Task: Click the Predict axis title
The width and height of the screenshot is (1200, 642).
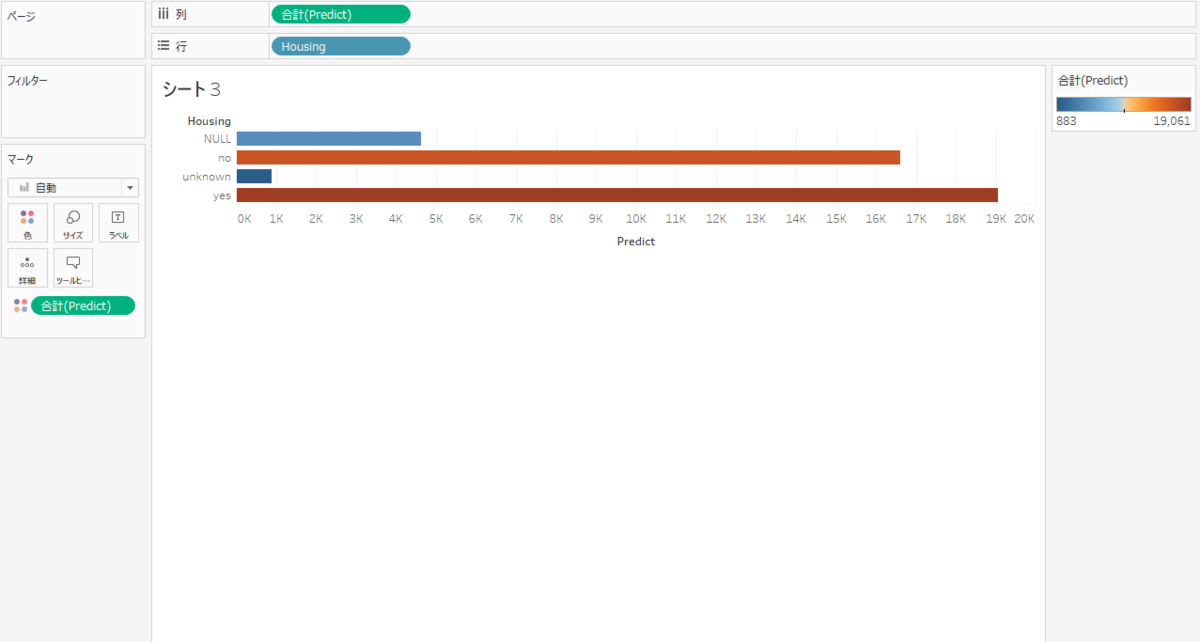Action: (x=636, y=241)
